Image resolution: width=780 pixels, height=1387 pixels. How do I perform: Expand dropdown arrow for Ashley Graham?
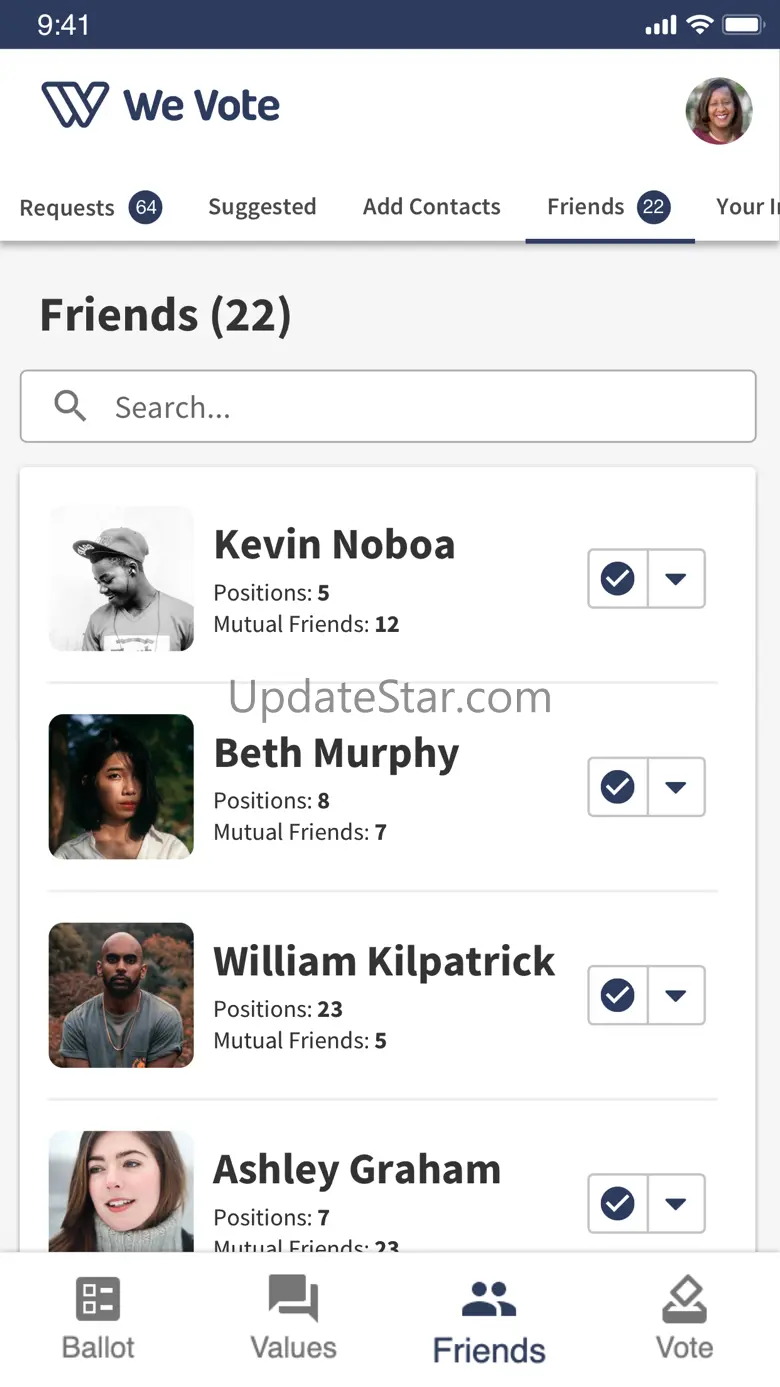pyautogui.click(x=676, y=1203)
